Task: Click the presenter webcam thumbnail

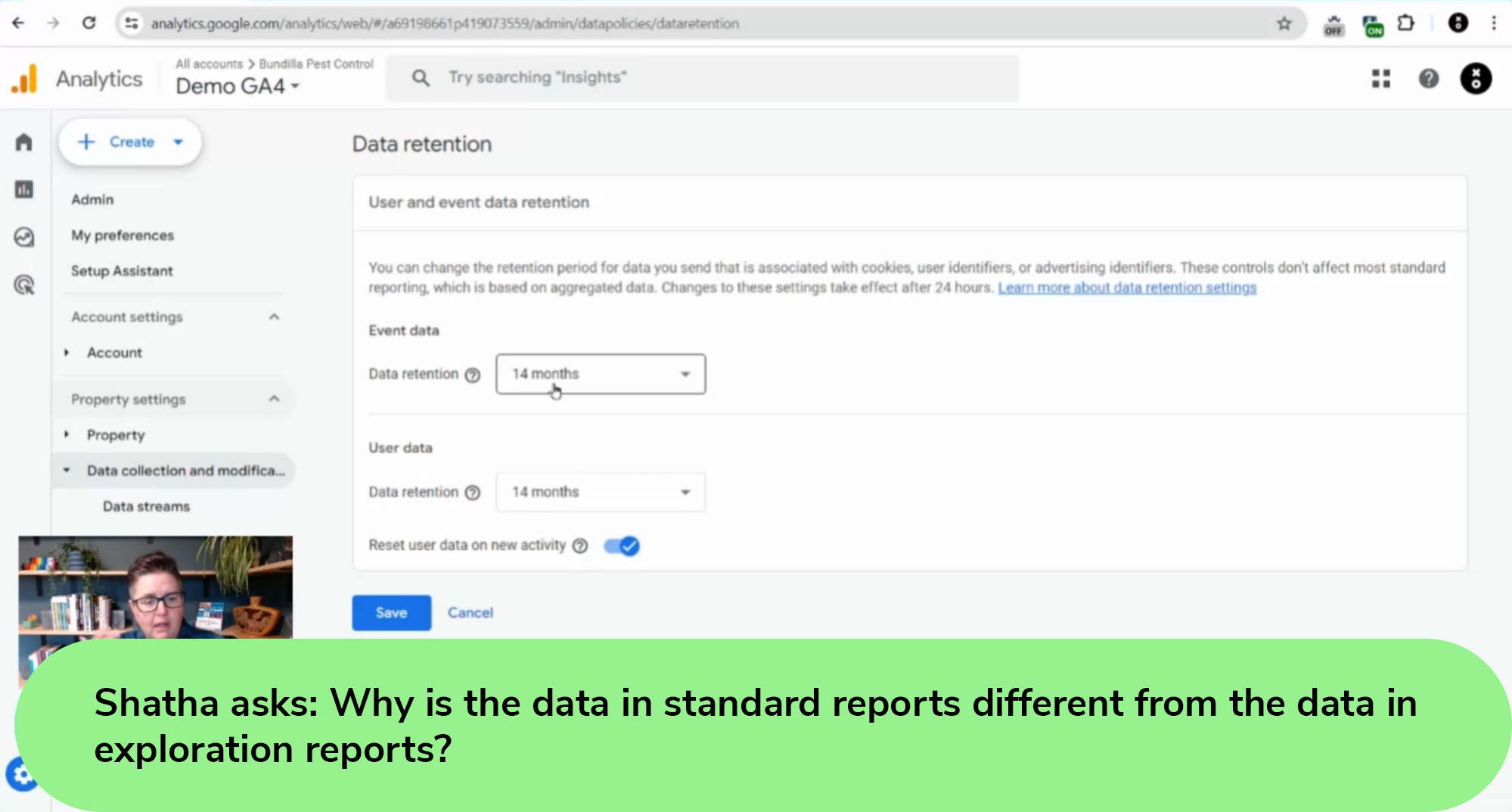Action: [155, 587]
